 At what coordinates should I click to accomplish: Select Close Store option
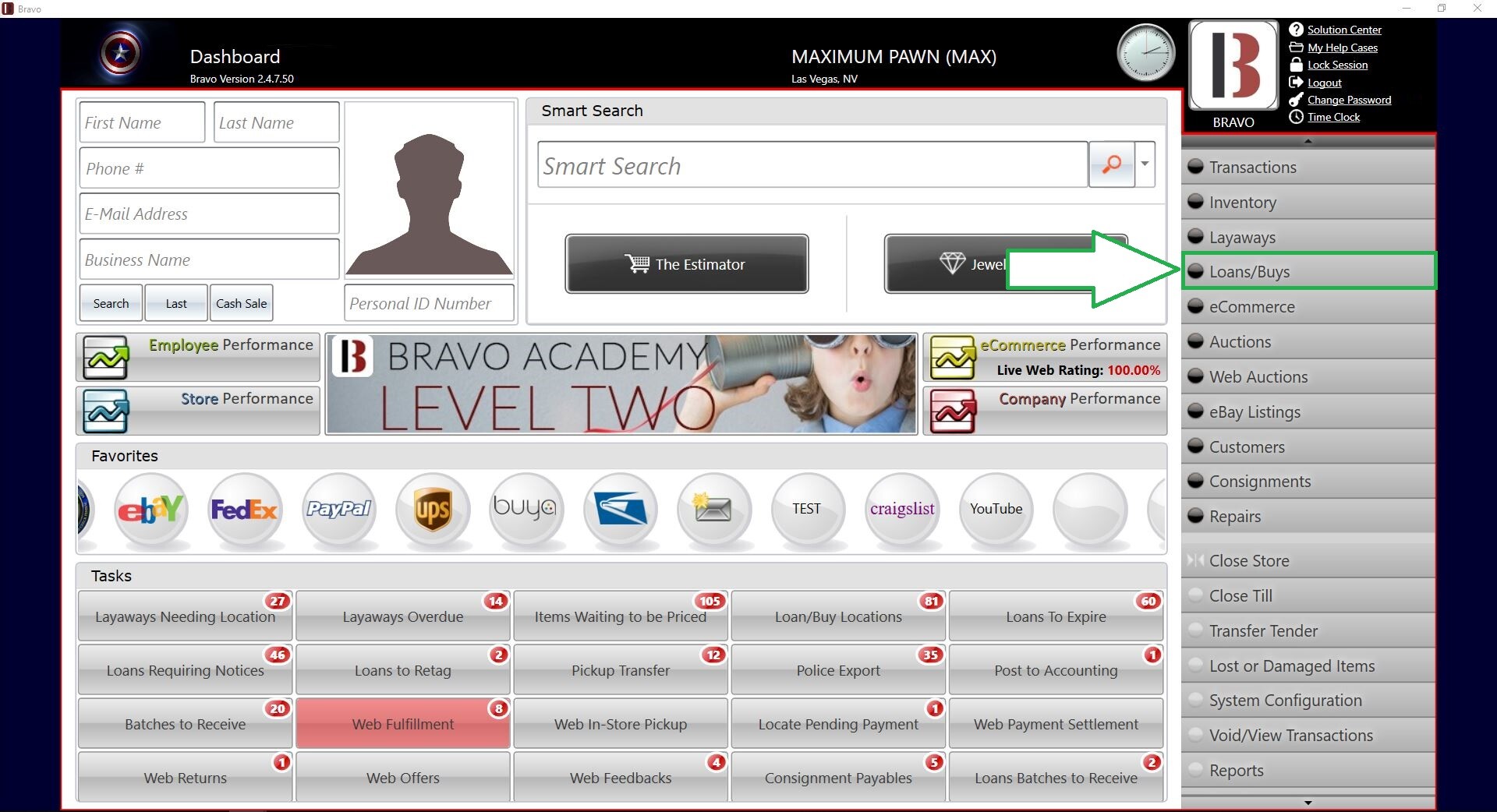coord(1308,560)
